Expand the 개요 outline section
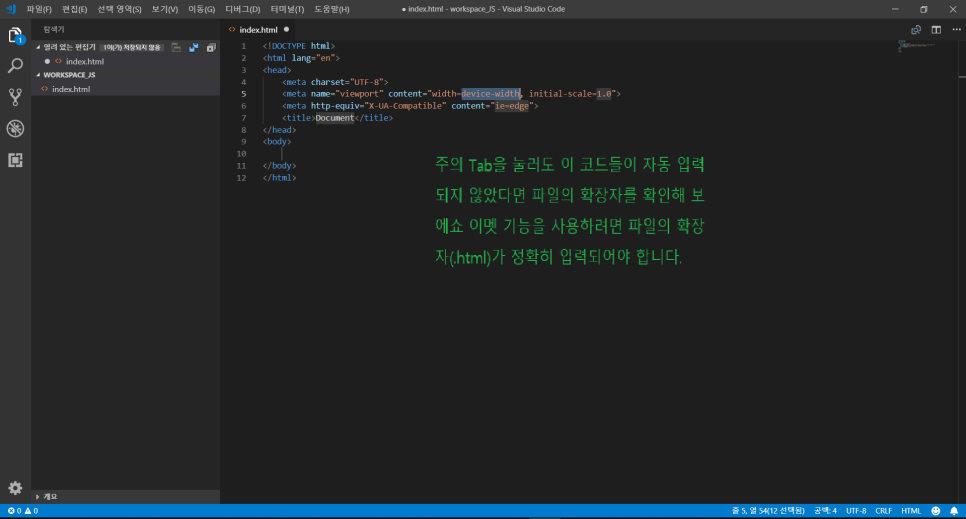Viewport: 966px width, 519px height. point(38,497)
